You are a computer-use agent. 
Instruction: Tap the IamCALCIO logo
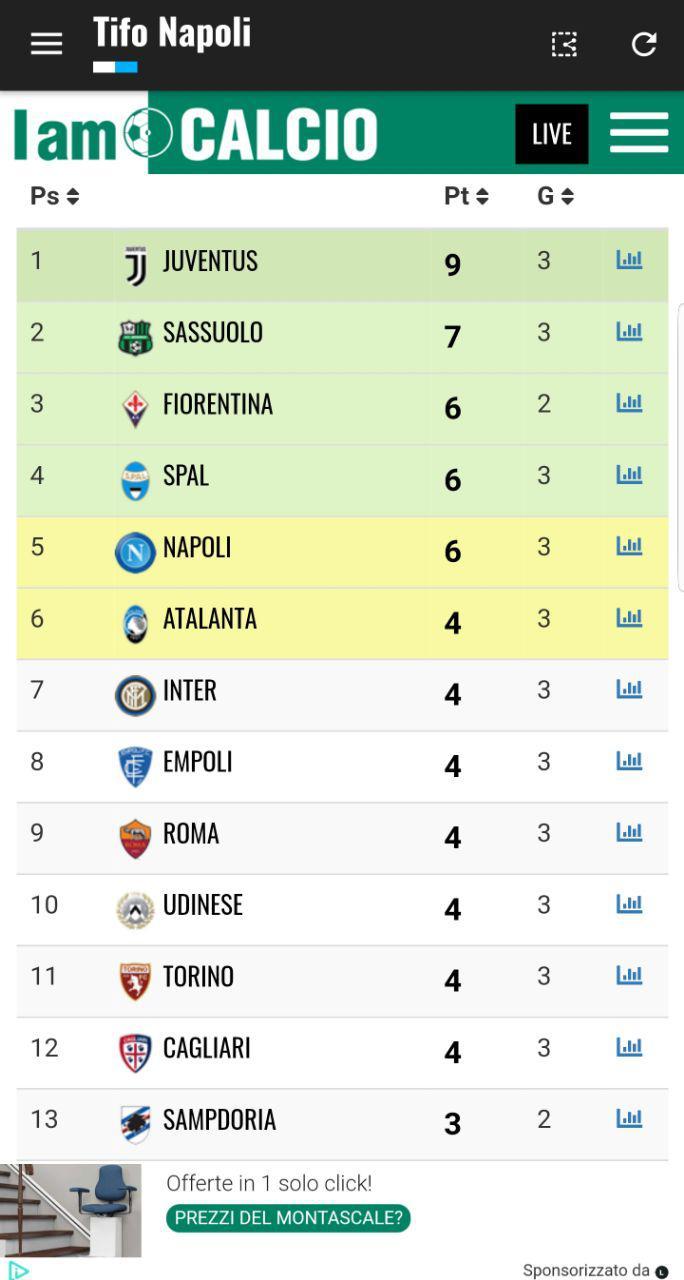pyautogui.click(x=195, y=134)
